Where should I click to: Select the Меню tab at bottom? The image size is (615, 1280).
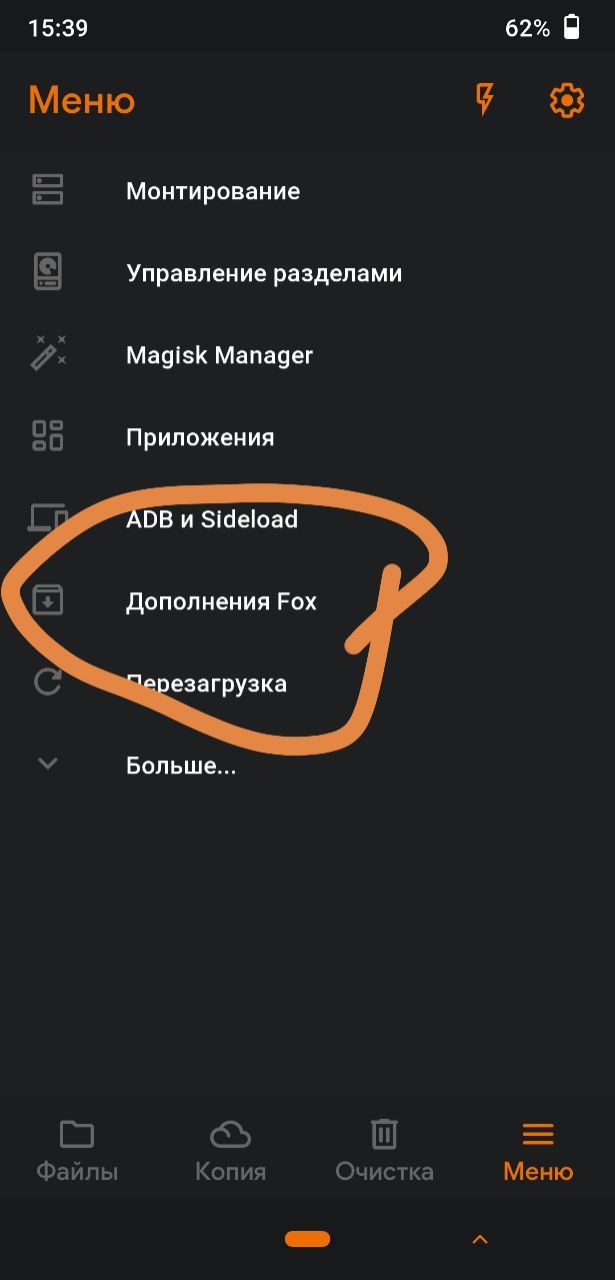538,1151
